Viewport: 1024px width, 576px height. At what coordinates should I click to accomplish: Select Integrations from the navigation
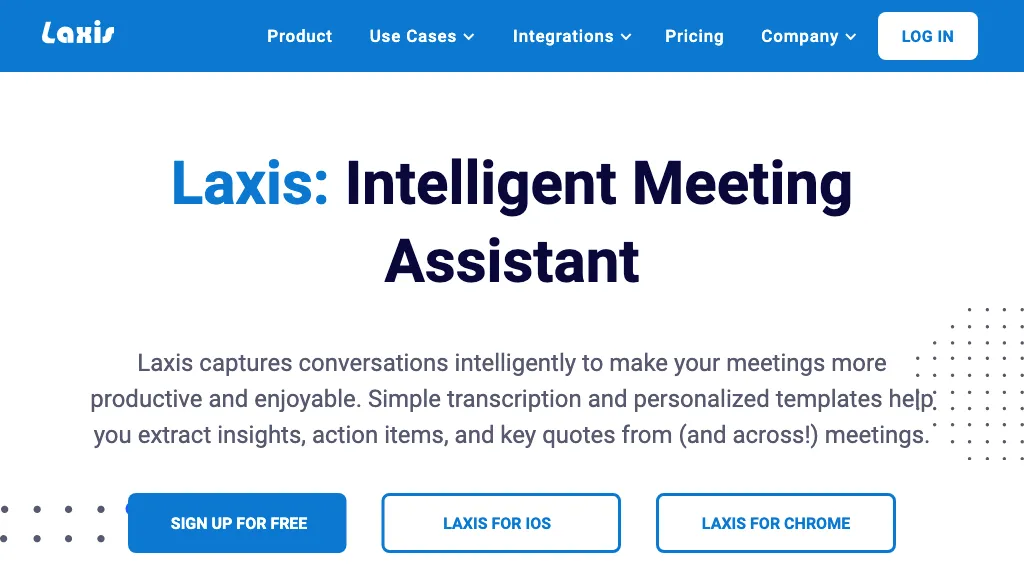563,36
